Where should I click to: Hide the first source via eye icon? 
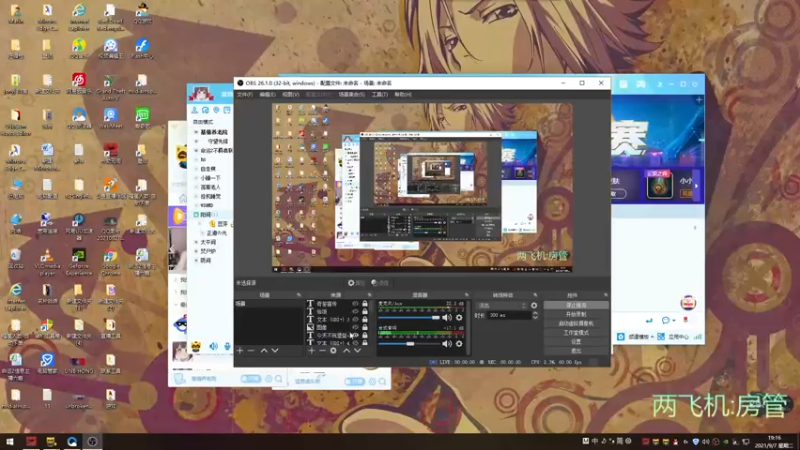coord(355,303)
